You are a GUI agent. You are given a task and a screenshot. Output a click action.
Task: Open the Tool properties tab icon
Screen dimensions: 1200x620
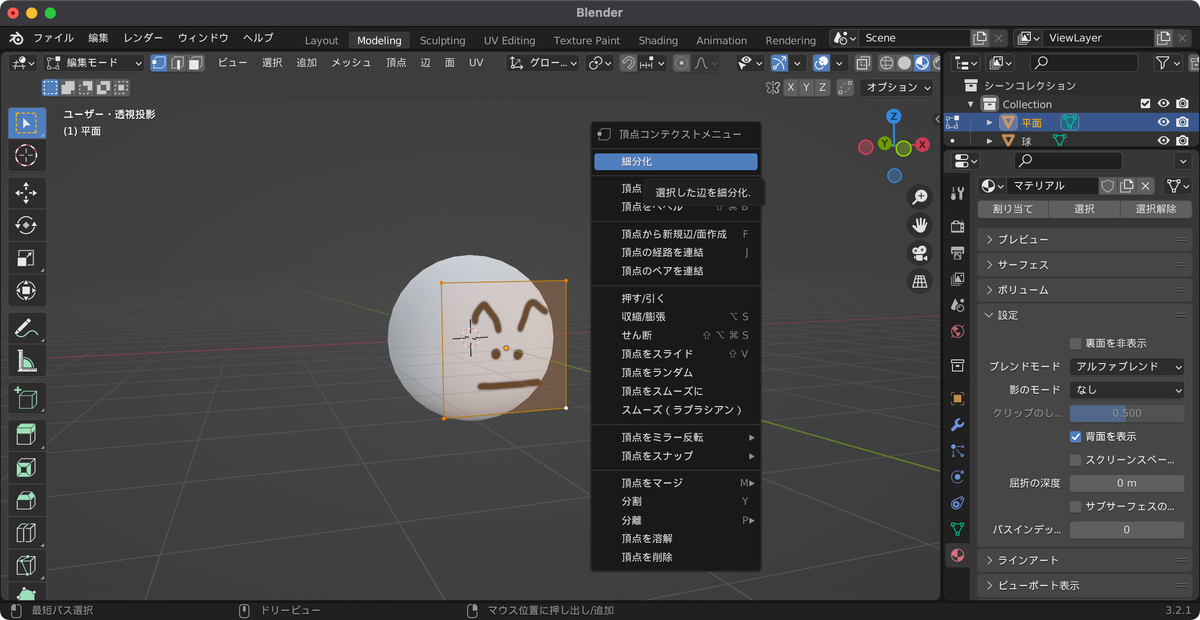pyautogui.click(x=958, y=194)
